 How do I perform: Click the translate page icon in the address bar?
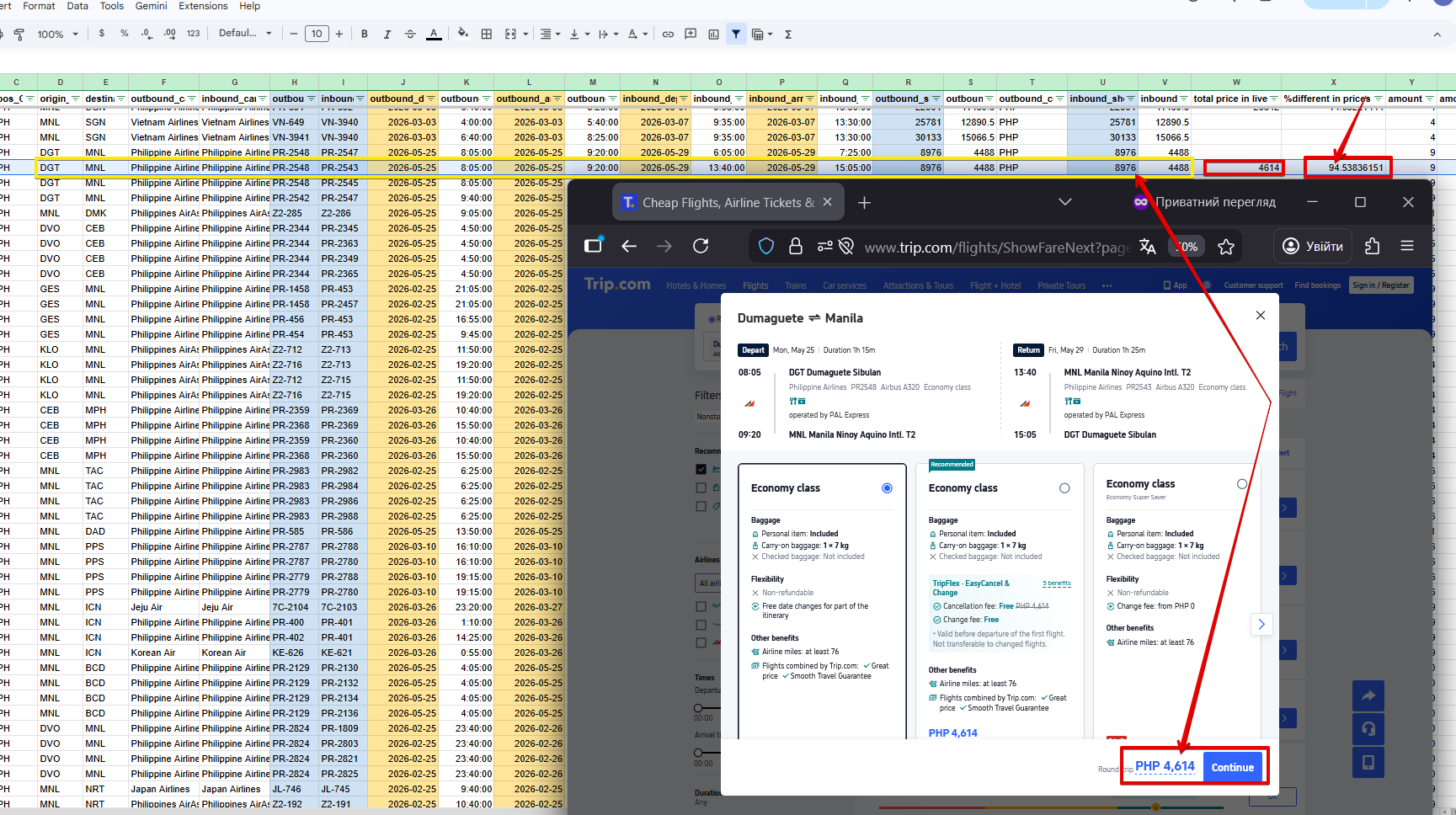tap(1147, 247)
